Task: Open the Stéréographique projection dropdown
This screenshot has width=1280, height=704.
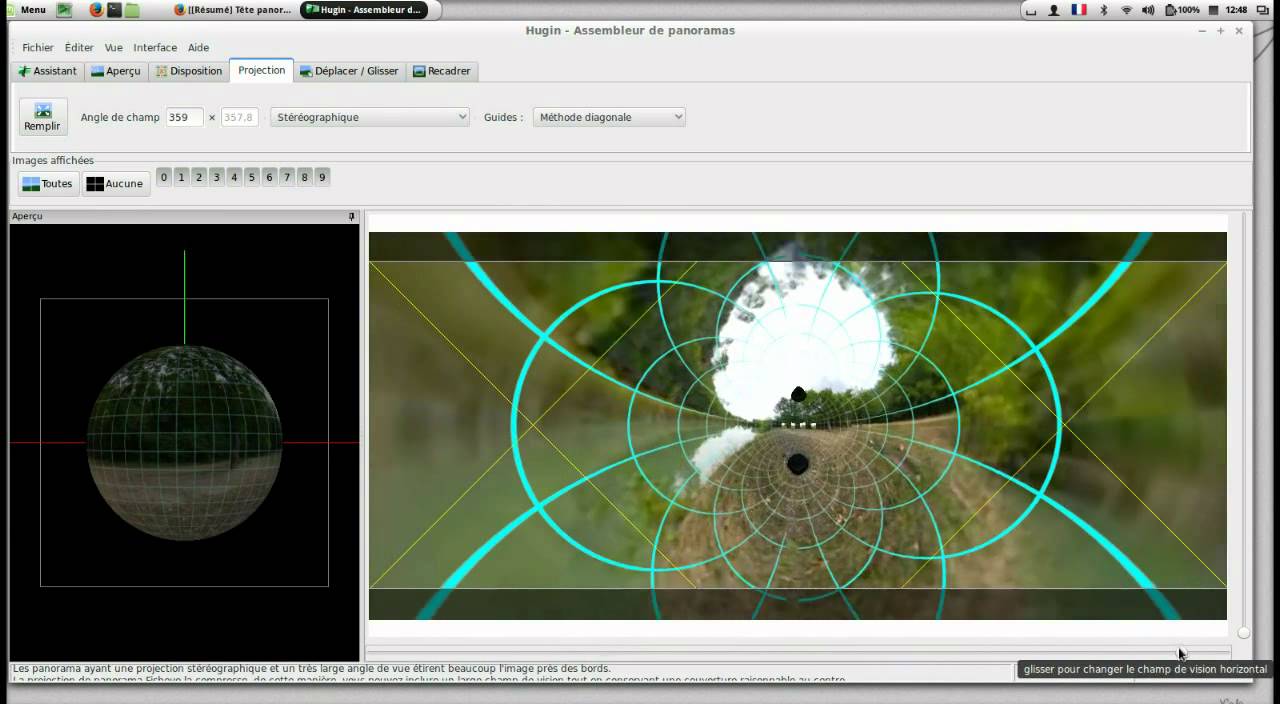Action: pos(370,117)
